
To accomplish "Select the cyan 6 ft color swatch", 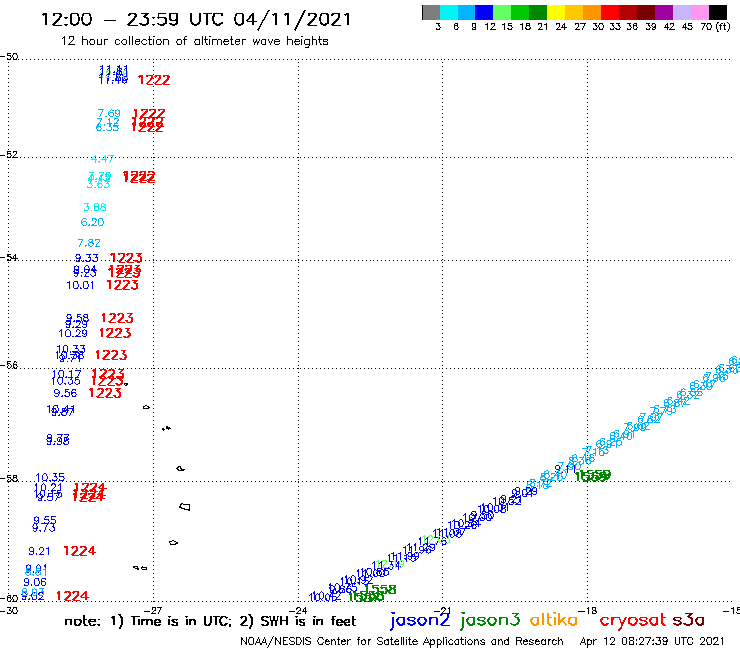I will tap(449, 12).
